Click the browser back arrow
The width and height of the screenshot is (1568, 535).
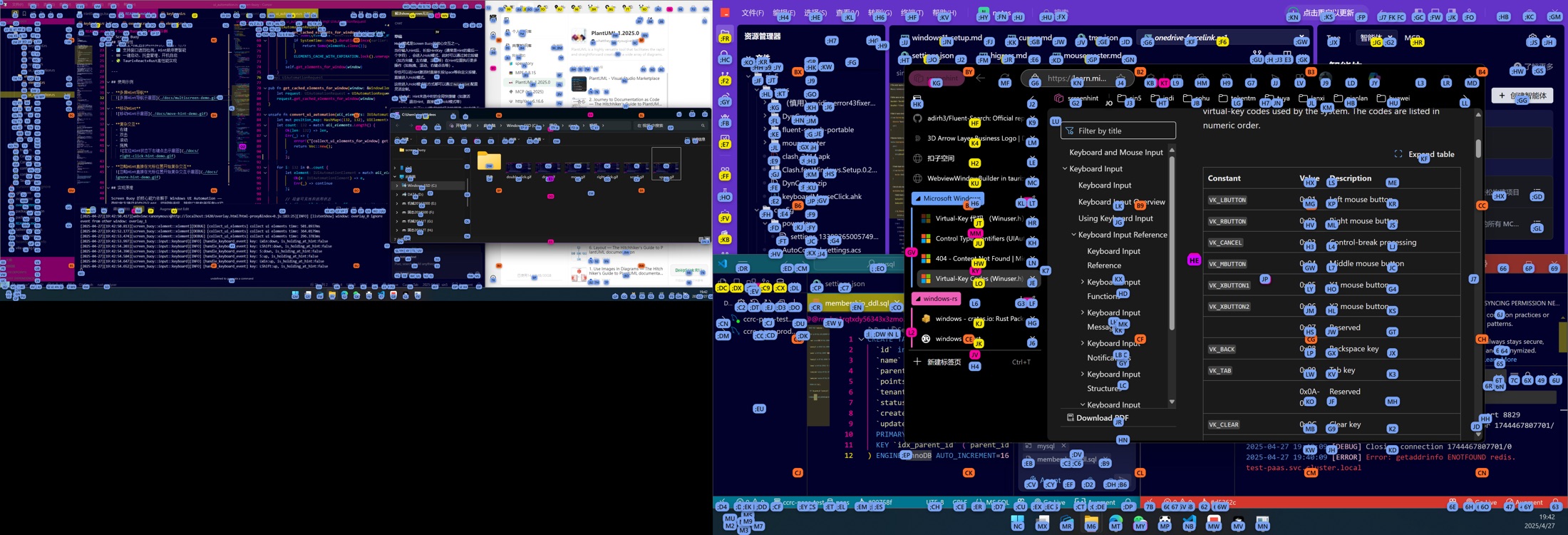point(981,78)
